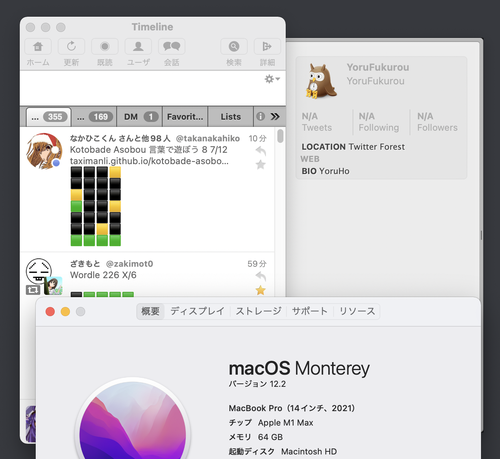Image resolution: width=500 pixels, height=459 pixels.
Task: Select the 概要 tab in About This Mac
Action: pyautogui.click(x=150, y=311)
